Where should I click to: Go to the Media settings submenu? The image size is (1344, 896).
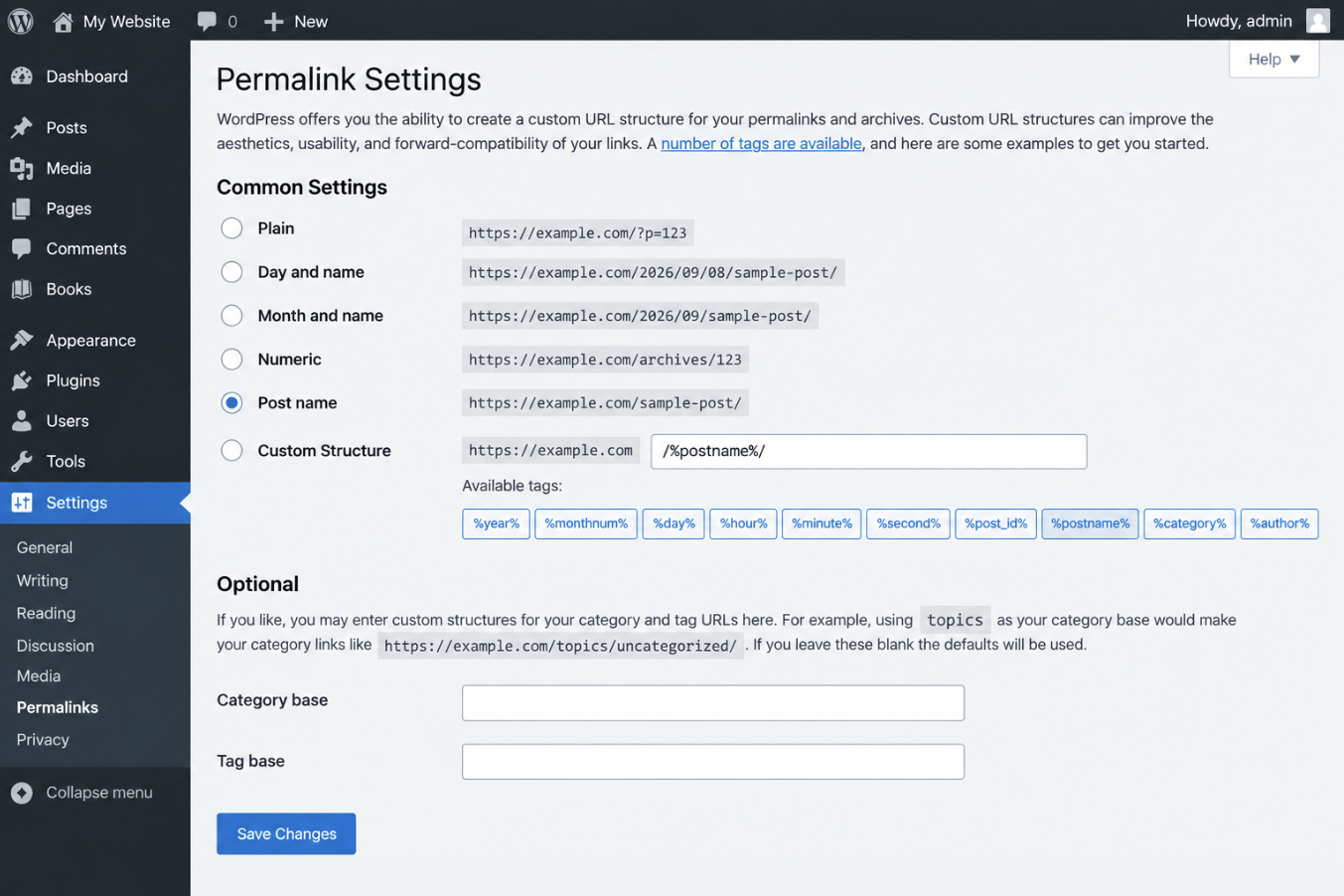click(39, 675)
